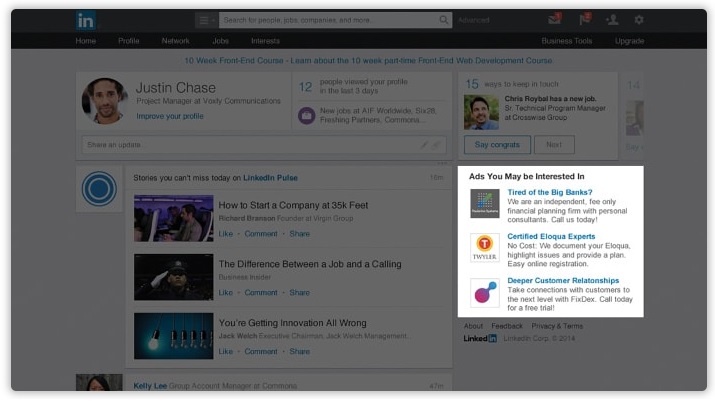This screenshot has height=405, width=715.
Task: Open the notifications flag icon
Action: point(585,19)
